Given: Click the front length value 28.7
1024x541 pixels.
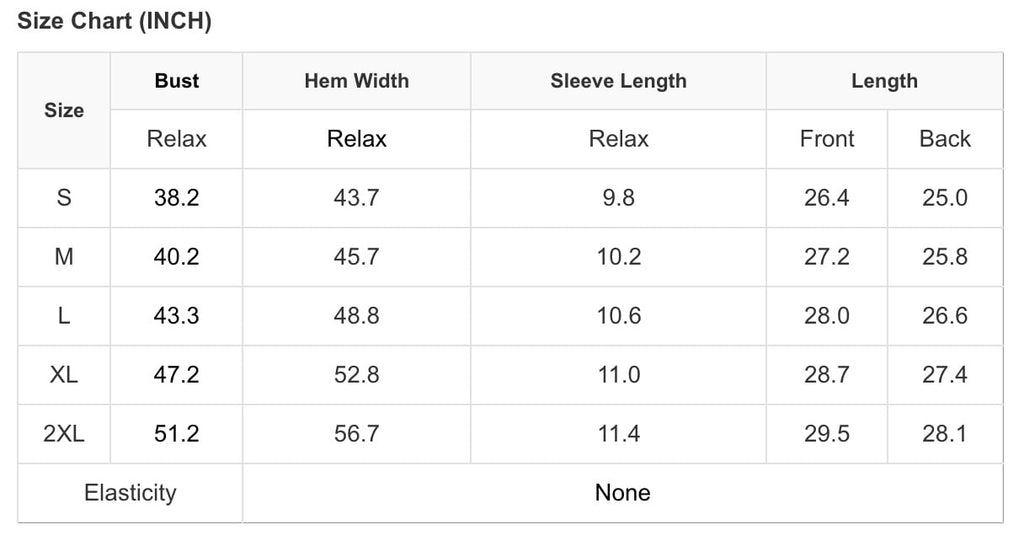Looking at the screenshot, I should [x=827, y=375].
